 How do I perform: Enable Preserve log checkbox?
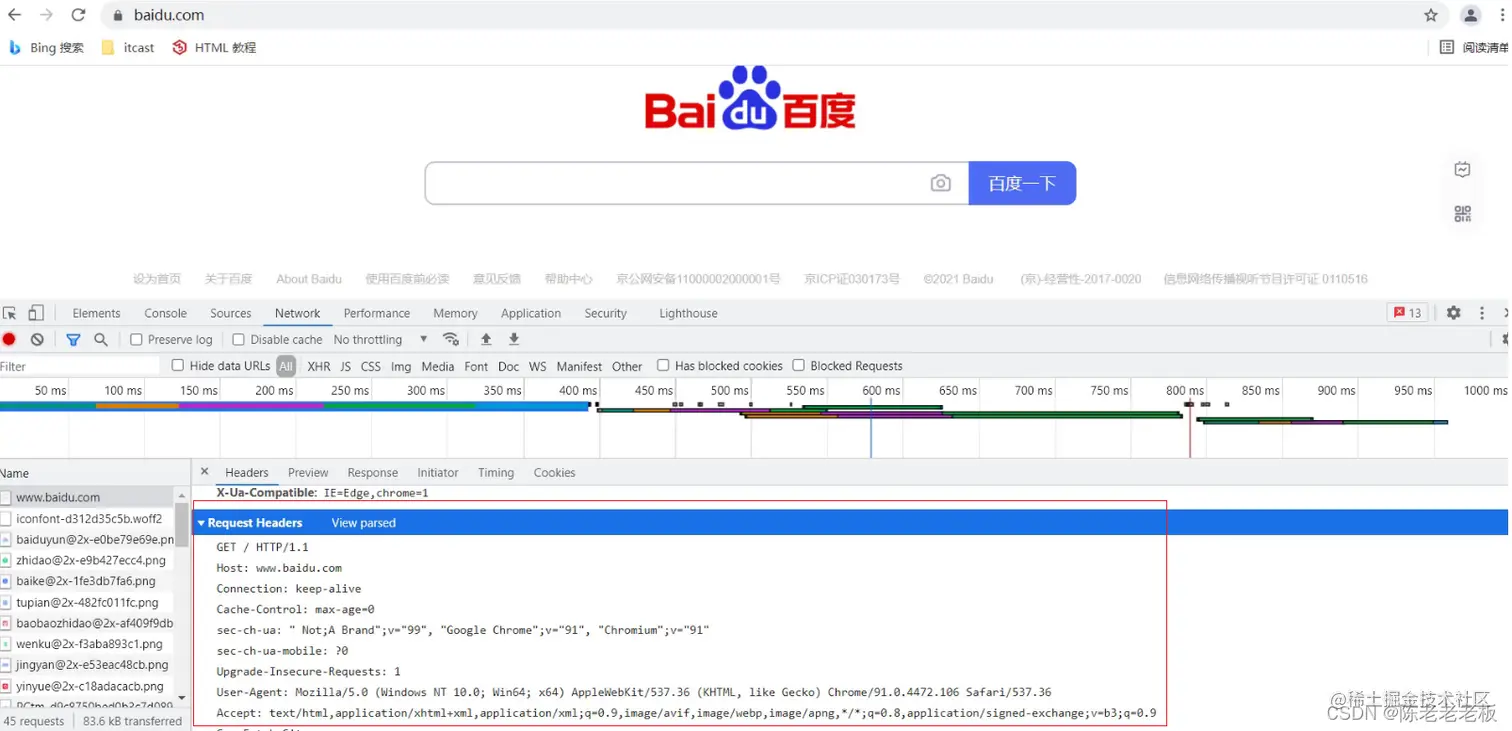click(137, 340)
